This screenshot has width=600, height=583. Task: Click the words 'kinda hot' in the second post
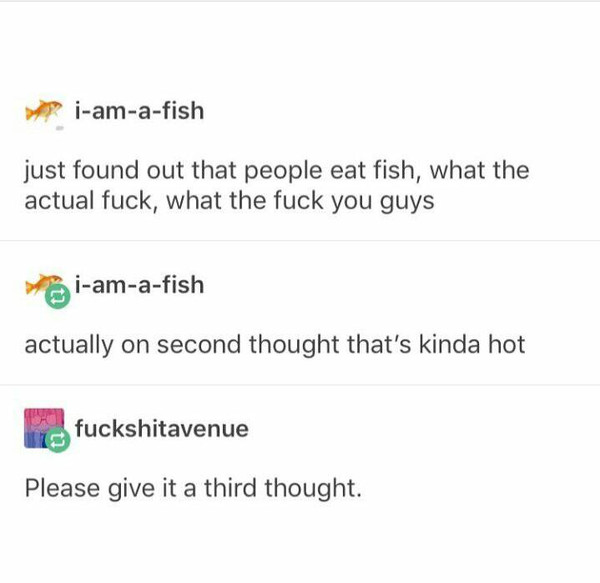tap(472, 344)
